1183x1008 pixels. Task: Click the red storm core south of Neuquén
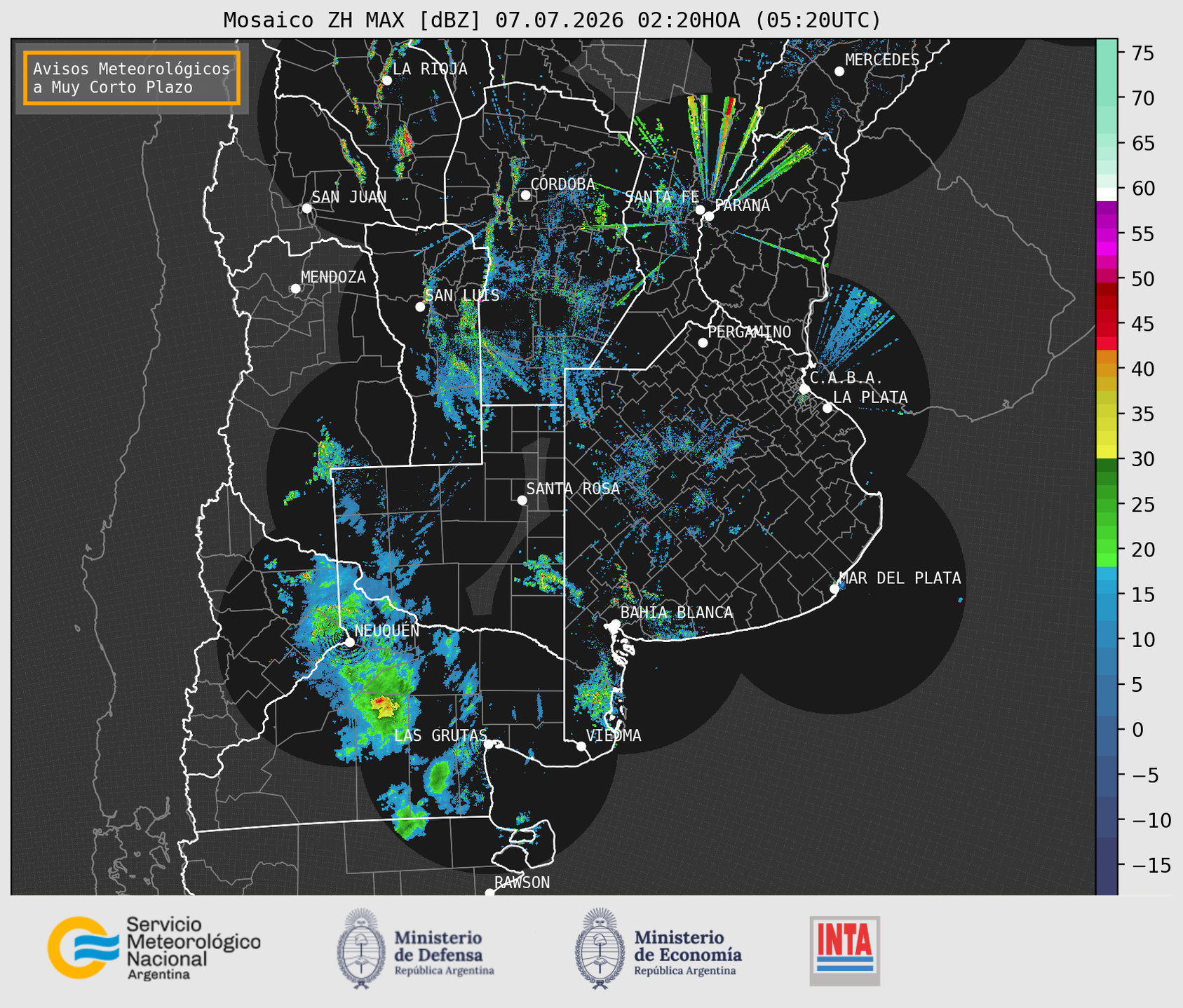379,700
